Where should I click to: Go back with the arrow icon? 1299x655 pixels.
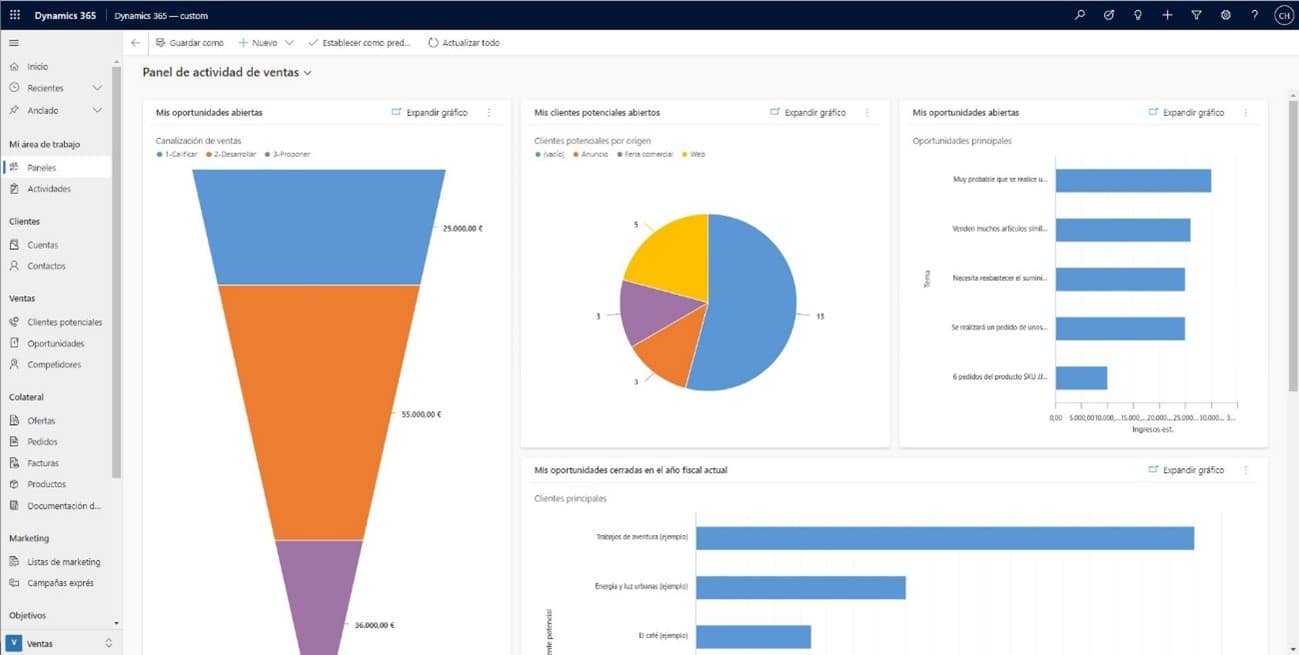[136, 43]
